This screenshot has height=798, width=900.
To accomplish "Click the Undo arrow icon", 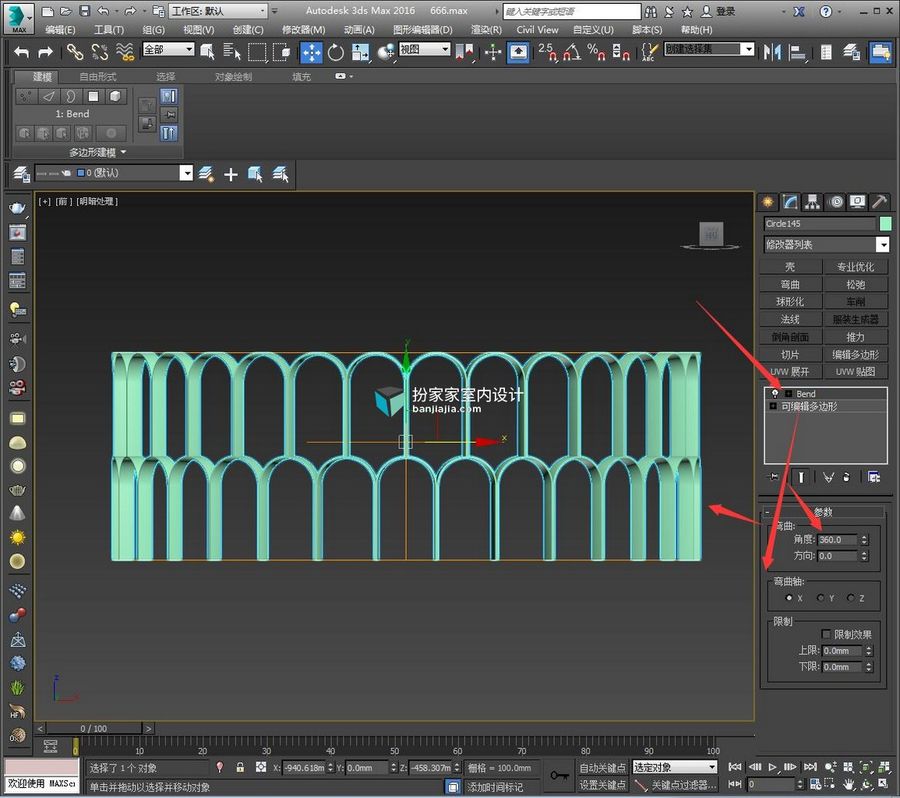I will coord(21,53).
